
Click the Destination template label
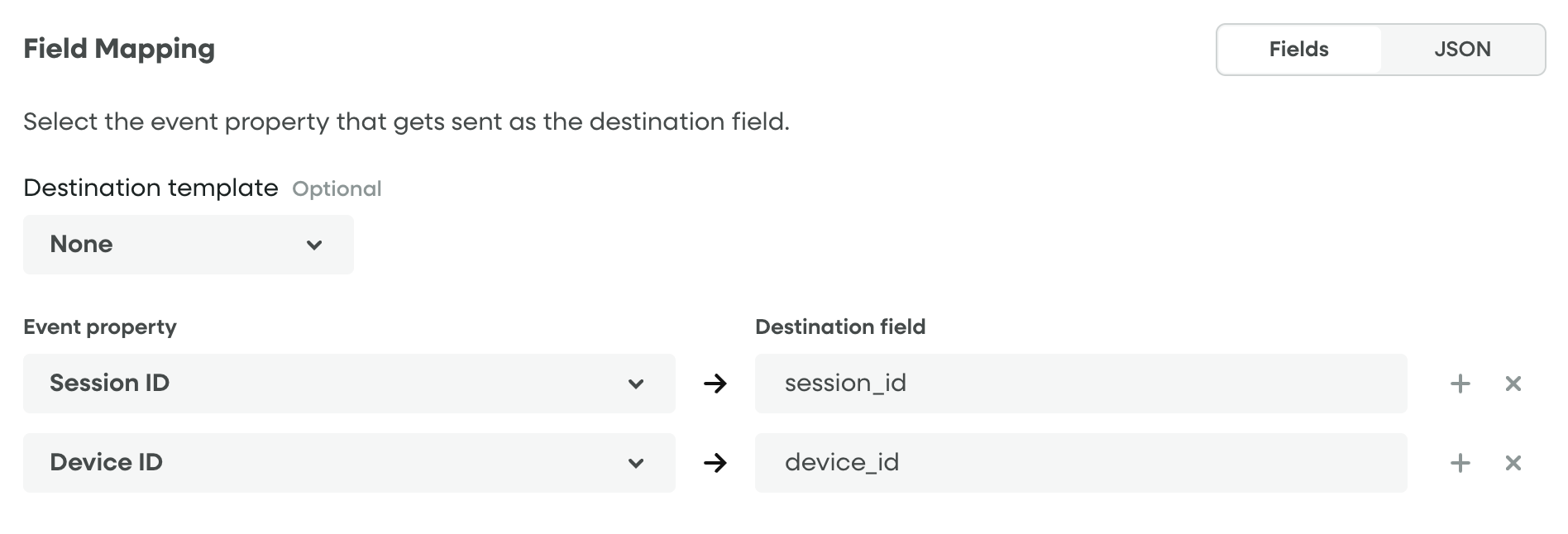pyautogui.click(x=151, y=188)
